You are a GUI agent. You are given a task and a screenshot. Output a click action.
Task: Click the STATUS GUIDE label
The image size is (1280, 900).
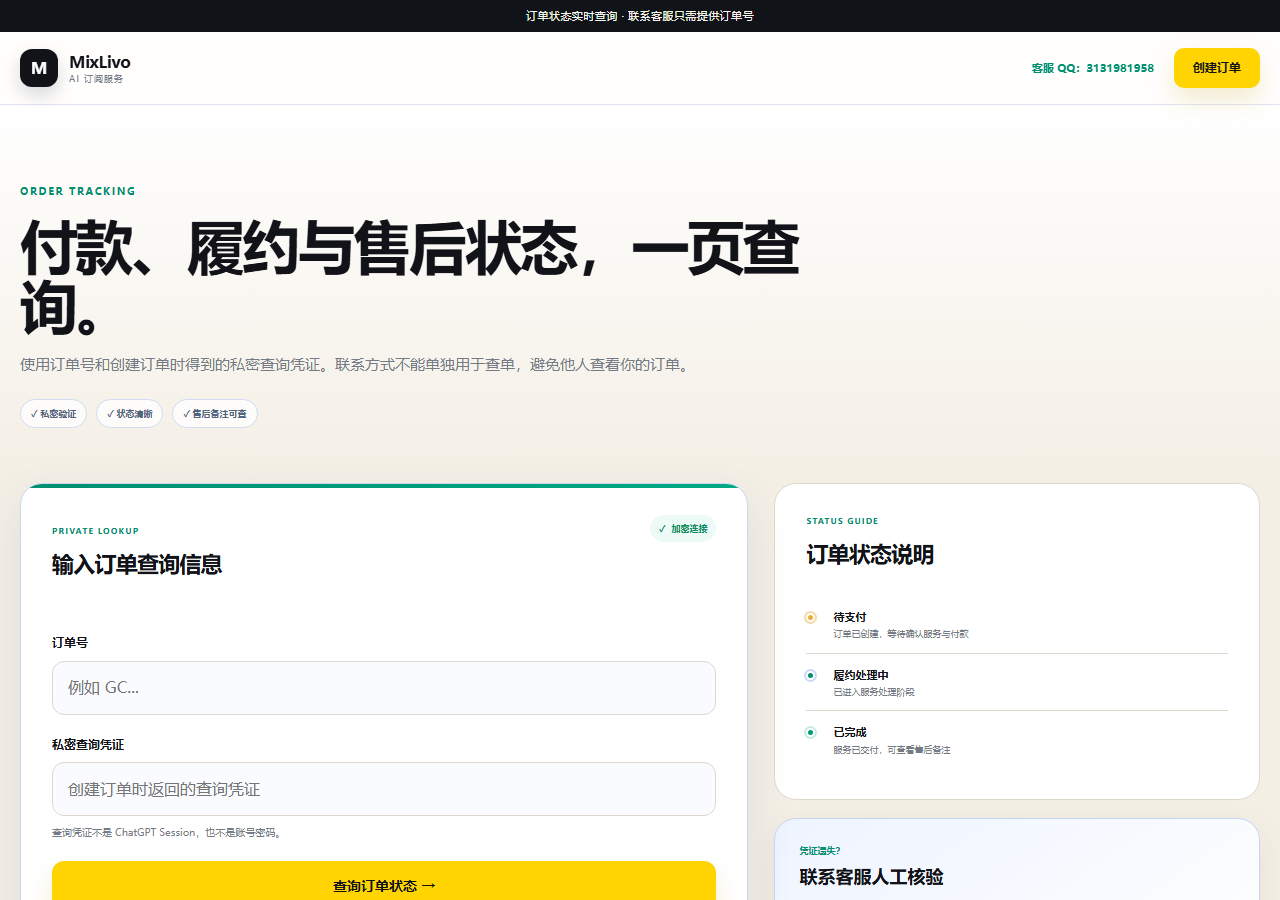(x=843, y=521)
